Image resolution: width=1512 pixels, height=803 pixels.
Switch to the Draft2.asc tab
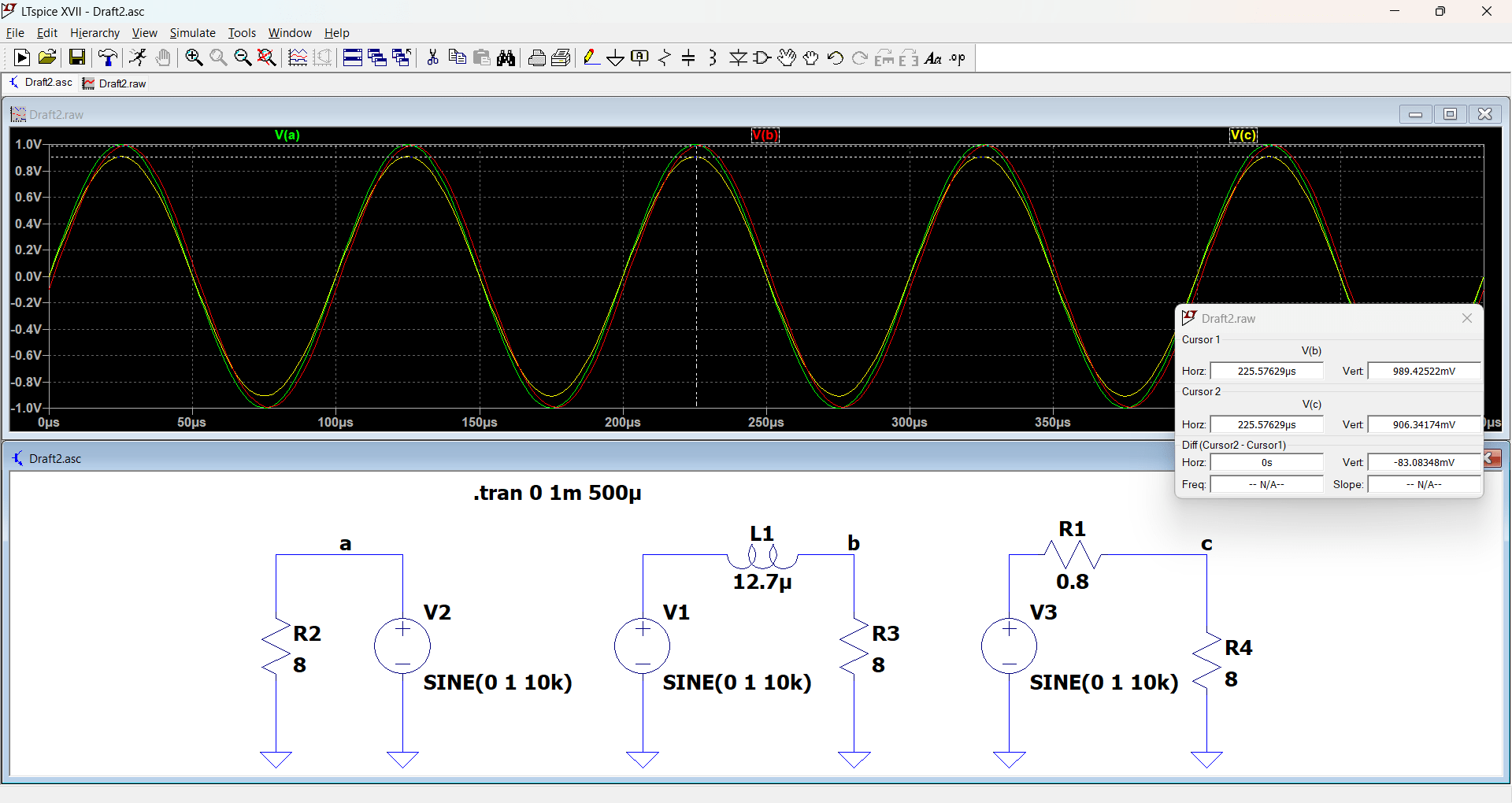41,83
